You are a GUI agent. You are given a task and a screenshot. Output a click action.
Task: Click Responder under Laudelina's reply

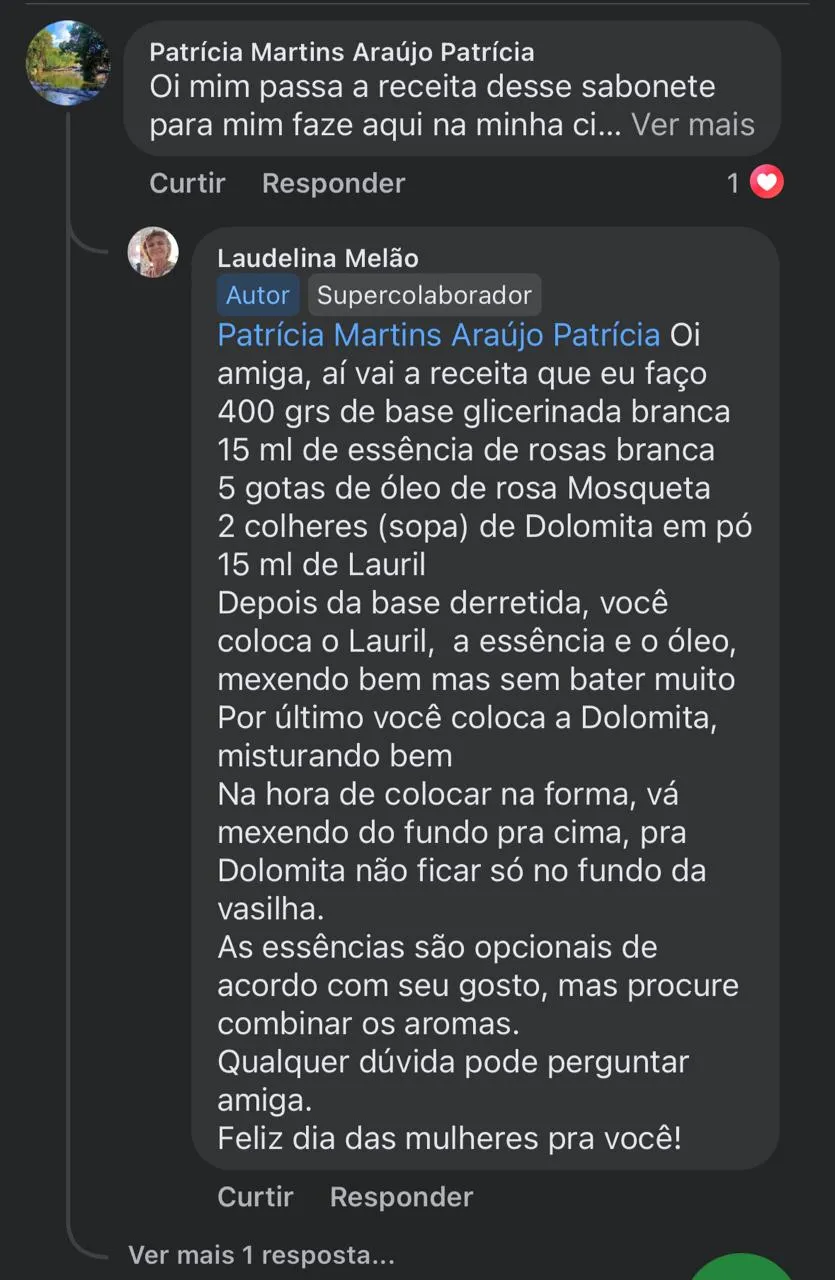(x=401, y=1197)
